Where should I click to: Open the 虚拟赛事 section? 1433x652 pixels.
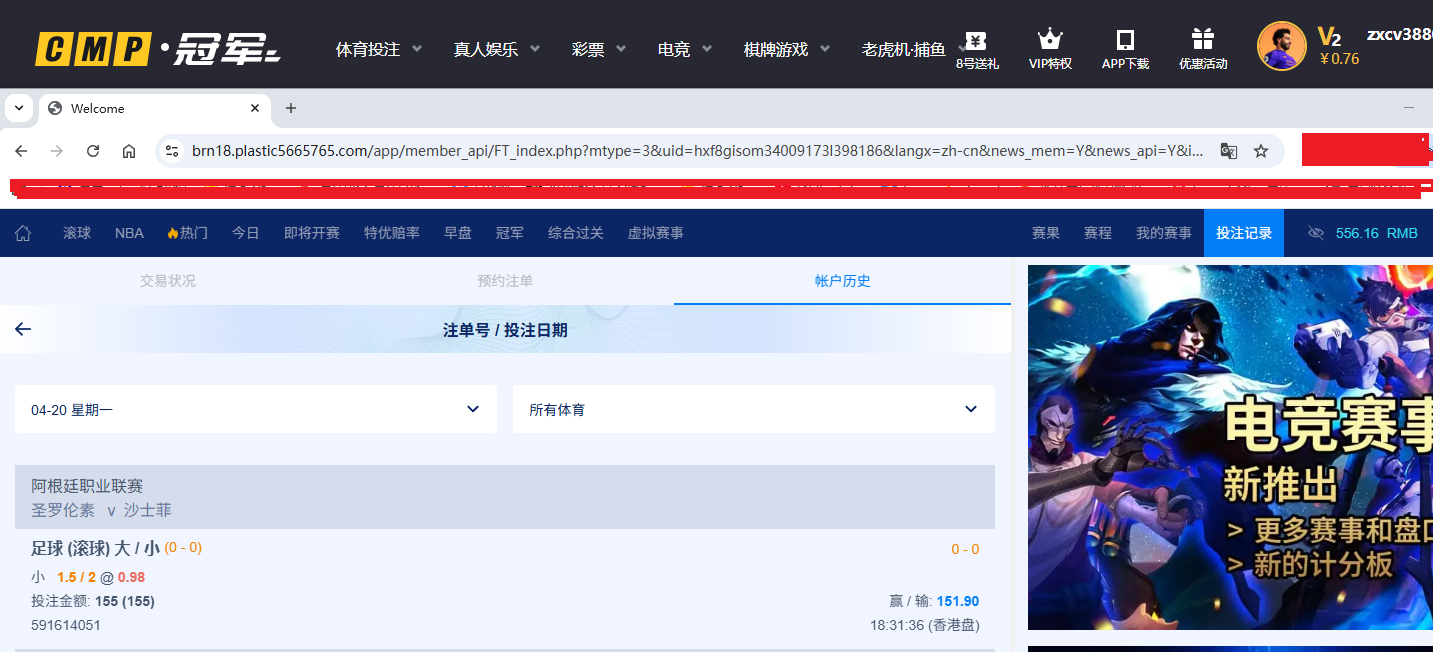(656, 233)
